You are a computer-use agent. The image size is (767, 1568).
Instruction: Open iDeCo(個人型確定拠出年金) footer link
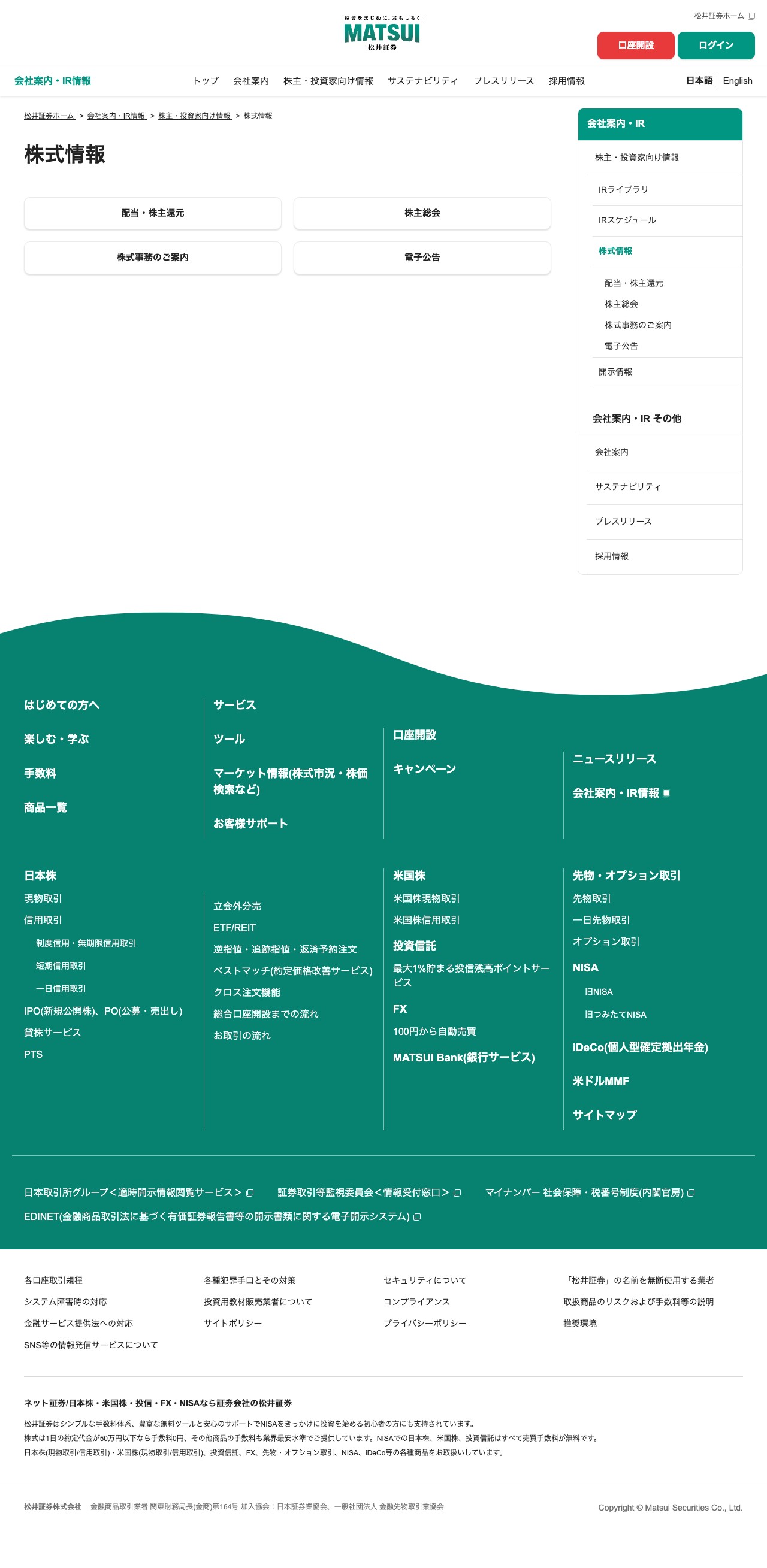point(641,1047)
